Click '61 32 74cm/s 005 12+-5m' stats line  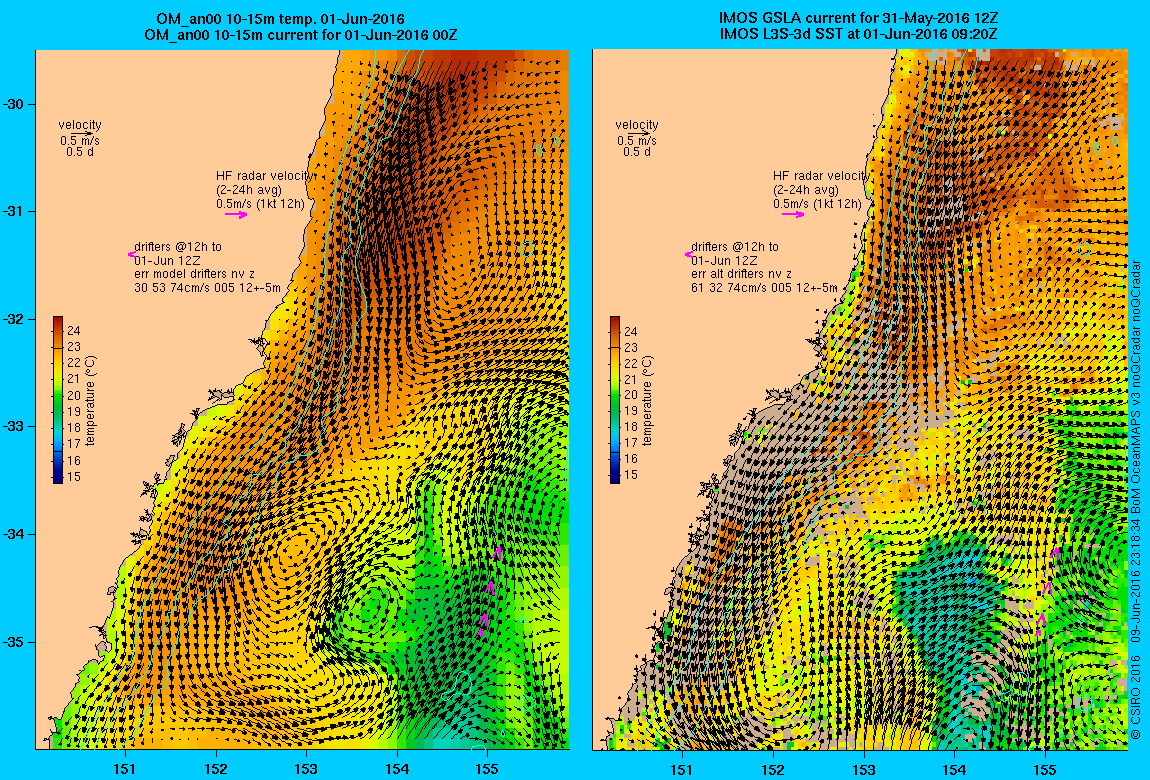[764, 288]
